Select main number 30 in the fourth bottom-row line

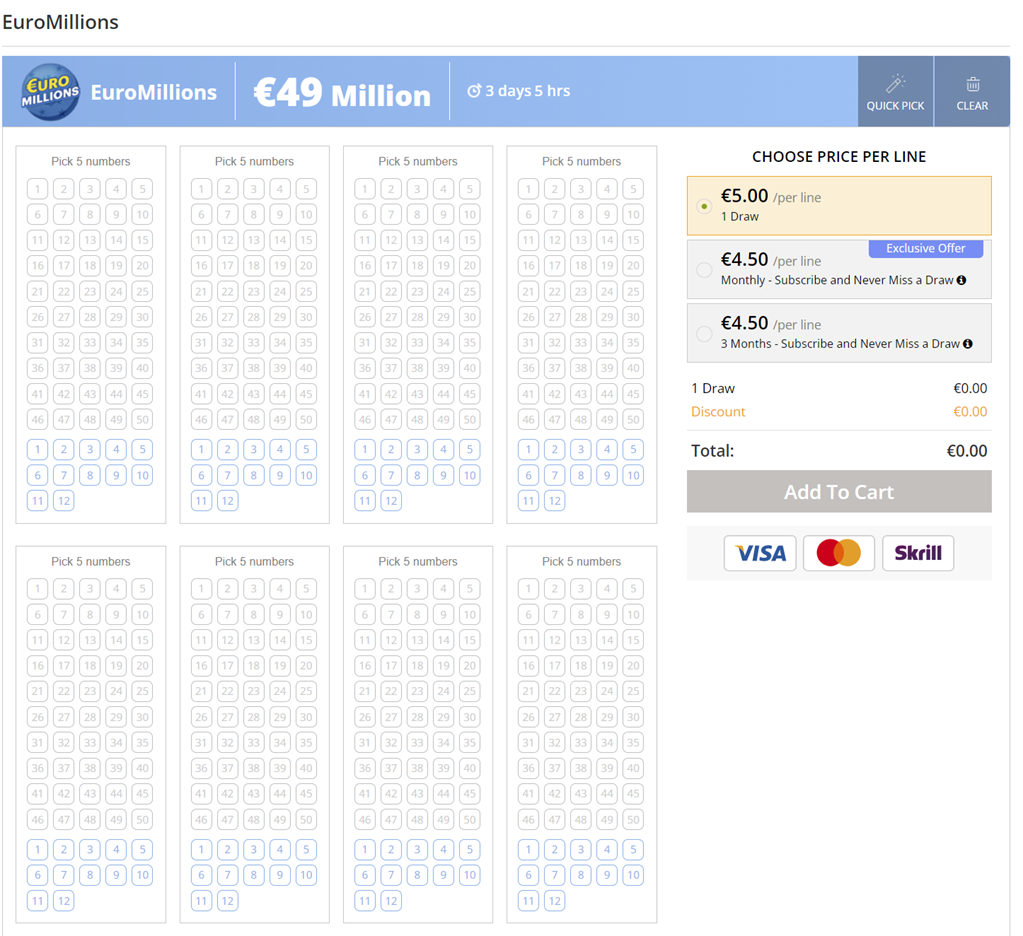[x=633, y=717]
